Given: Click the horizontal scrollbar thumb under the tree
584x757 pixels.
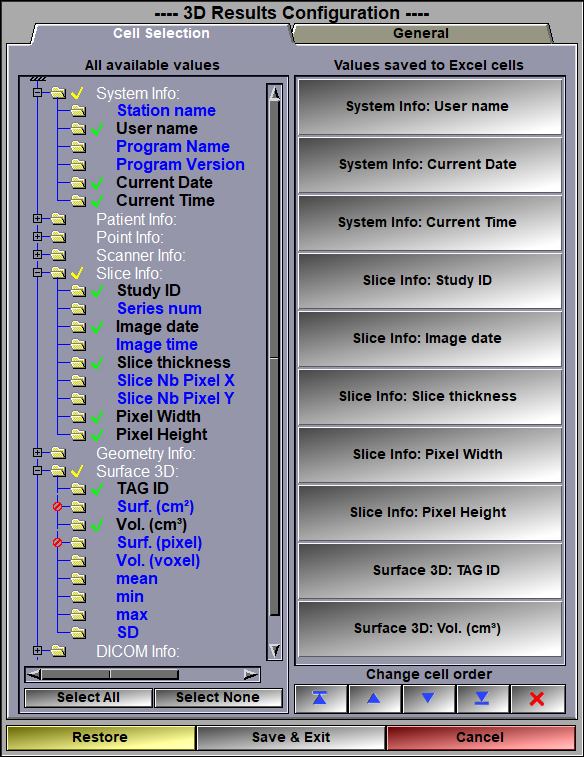Looking at the screenshot, I should pyautogui.click(x=110, y=674).
